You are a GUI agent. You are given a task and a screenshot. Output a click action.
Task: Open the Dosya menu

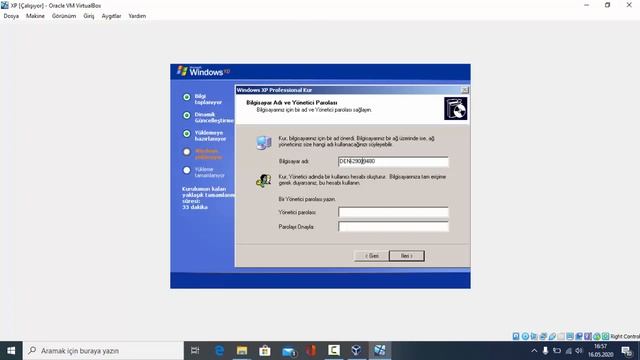point(11,16)
